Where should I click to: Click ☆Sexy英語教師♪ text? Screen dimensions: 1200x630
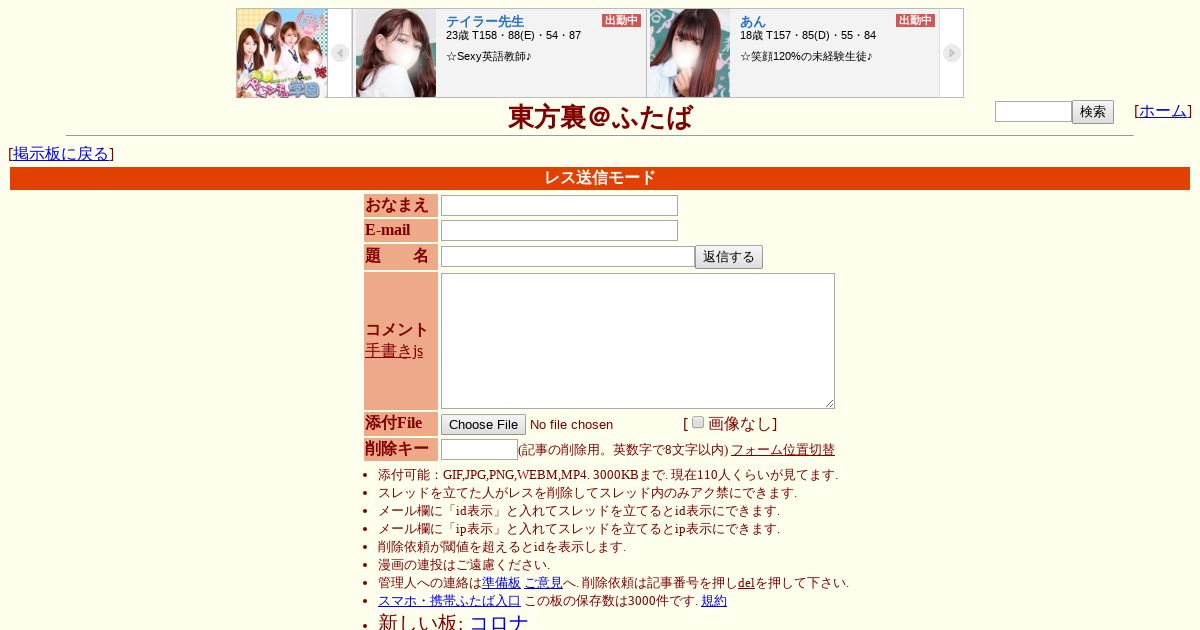point(489,56)
